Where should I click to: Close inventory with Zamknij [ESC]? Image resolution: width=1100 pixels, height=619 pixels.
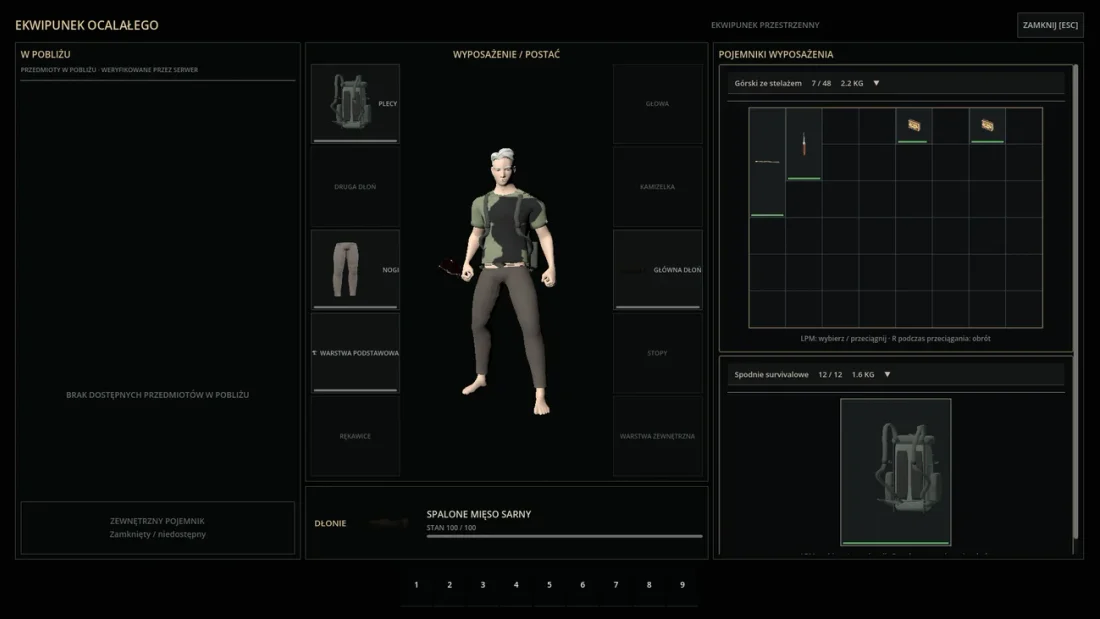[1050, 25]
